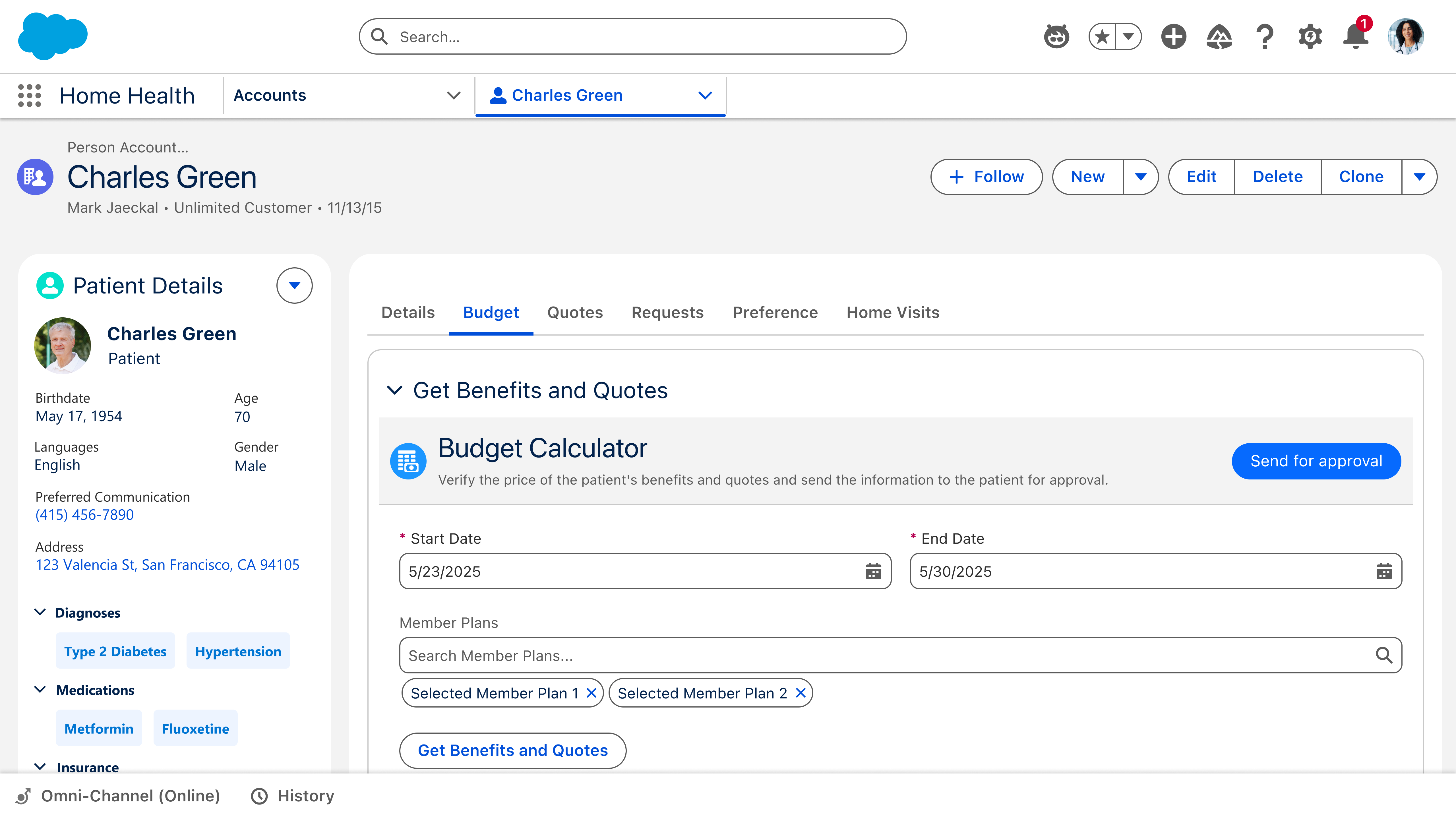Collapse Get Benefits and Quotes section
Image resolution: width=1456 pixels, height=819 pixels.
(x=394, y=390)
